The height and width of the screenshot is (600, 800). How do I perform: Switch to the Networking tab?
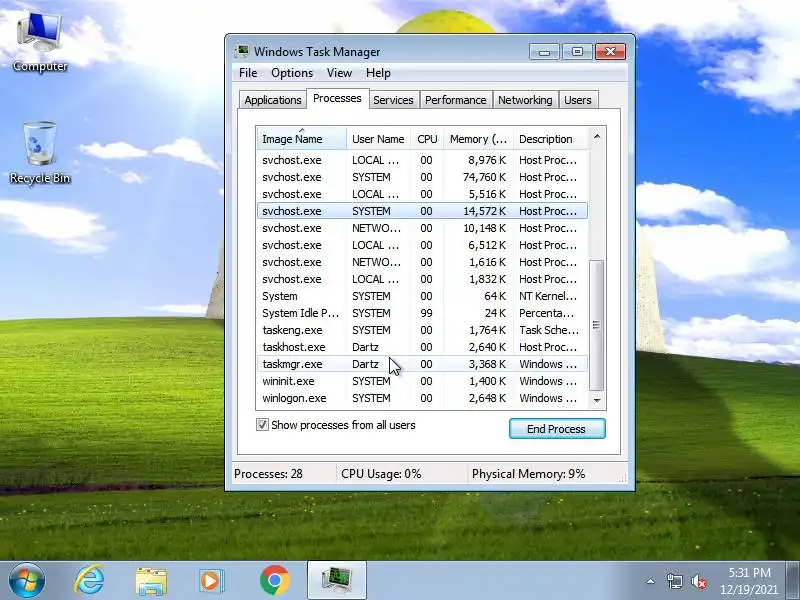(525, 100)
